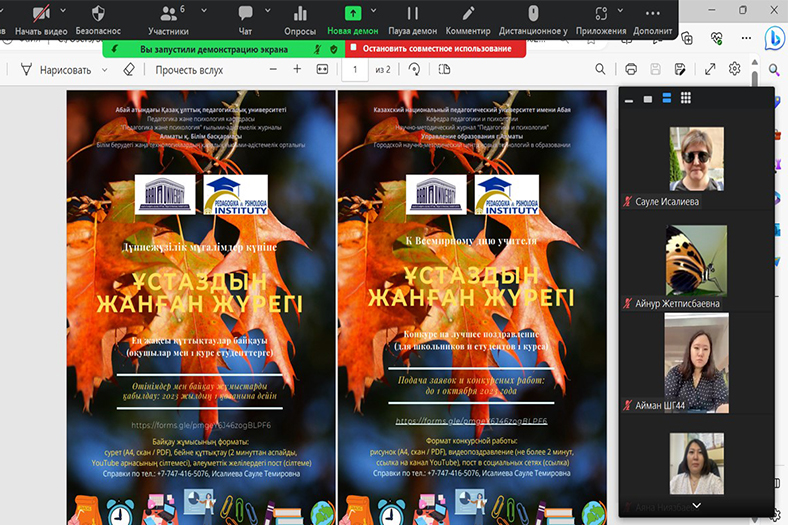
Task: Switch video panel to grid view
Action: 686,98
